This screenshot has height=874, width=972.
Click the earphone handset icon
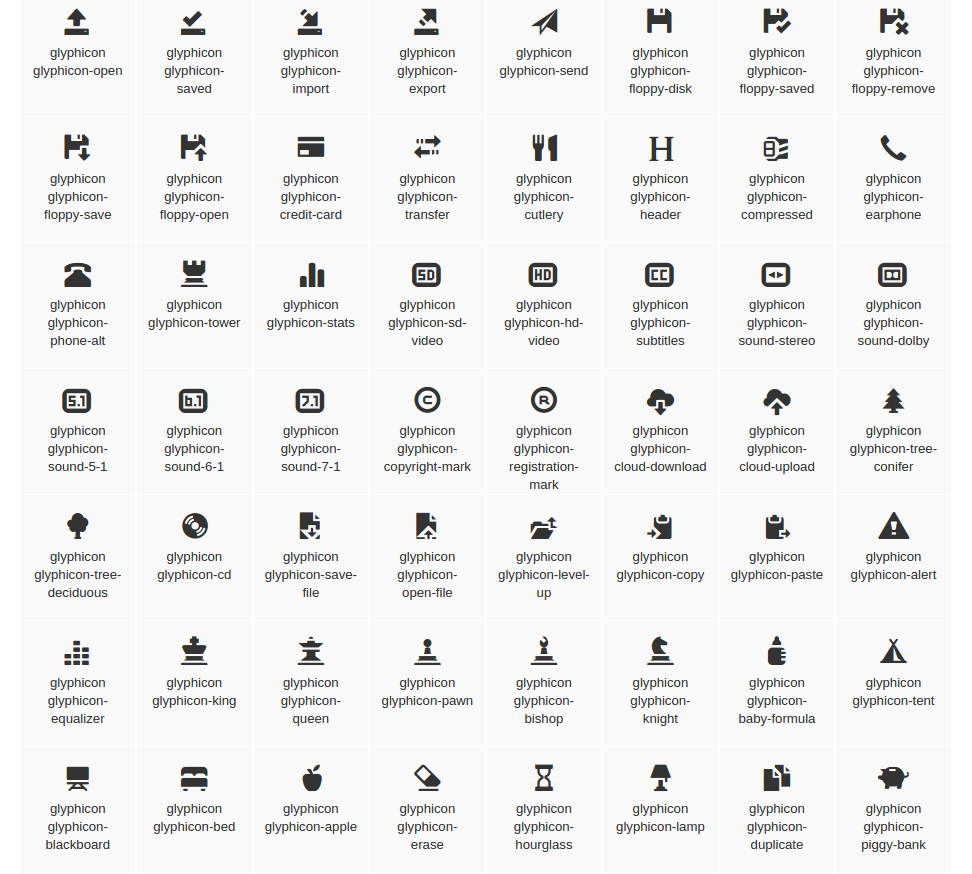click(893, 148)
